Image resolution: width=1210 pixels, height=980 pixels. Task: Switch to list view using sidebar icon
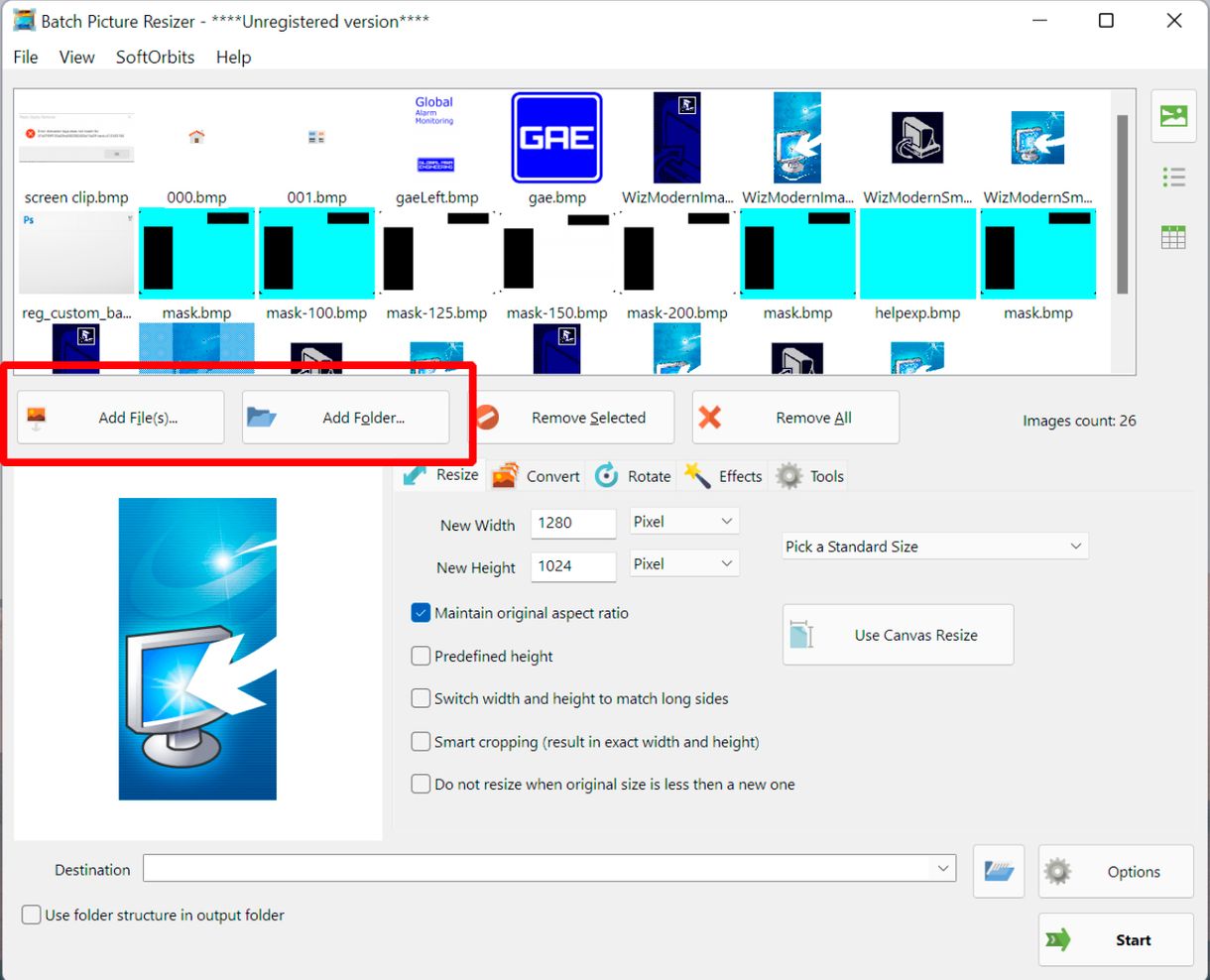[x=1173, y=177]
